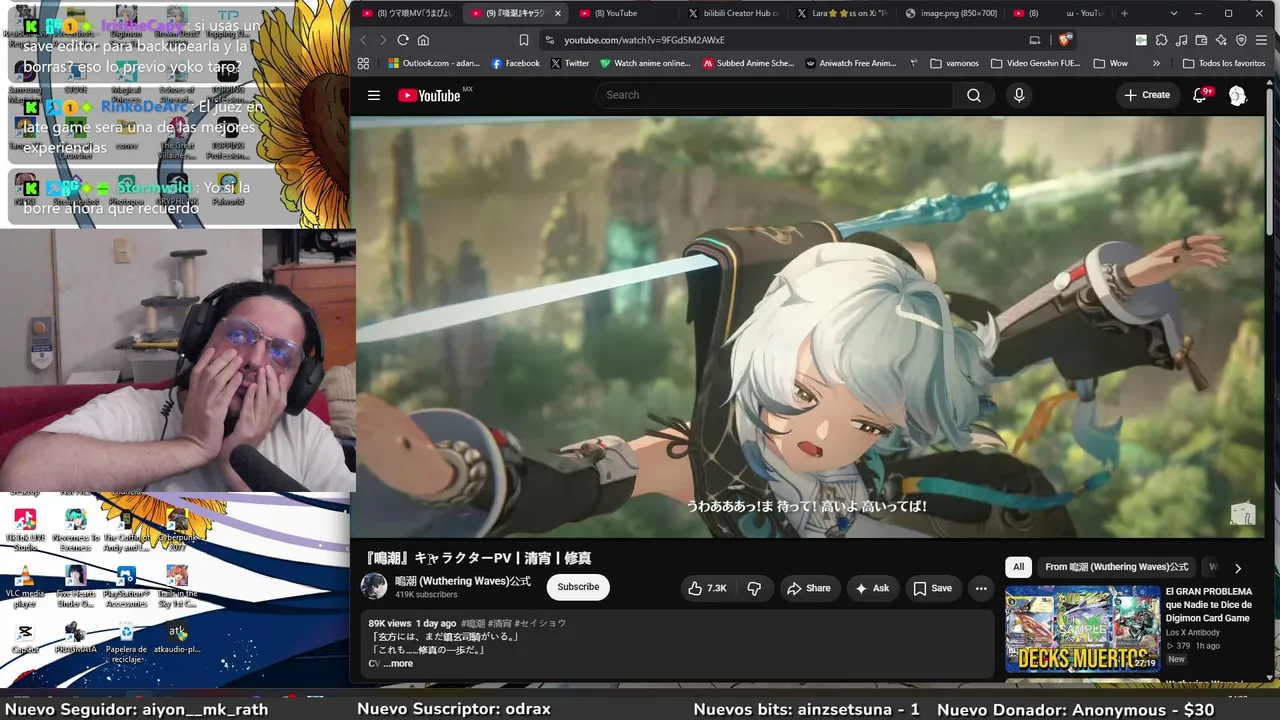Open the Outlook.com bookmark
This screenshot has width=1280, height=720.
coord(434,63)
